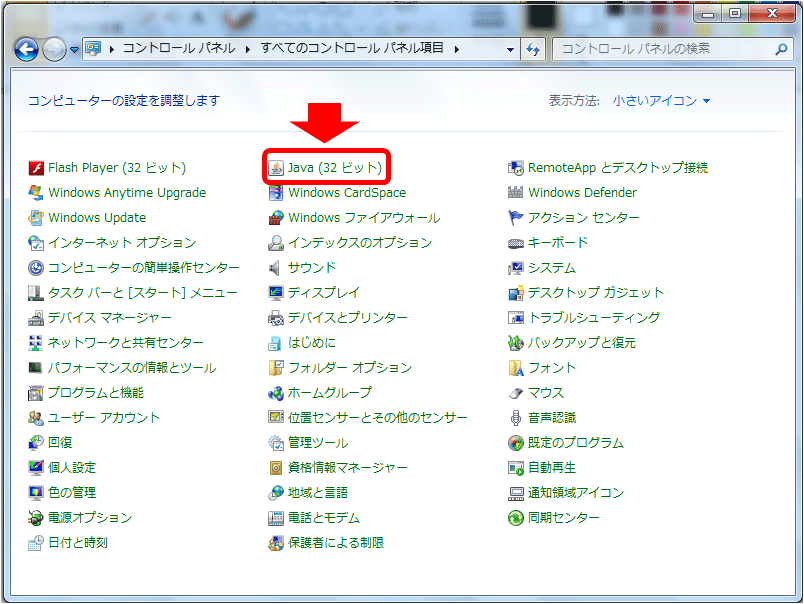This screenshot has width=804, height=604.
Task: Click the address bar refresh button
Action: tap(533, 49)
